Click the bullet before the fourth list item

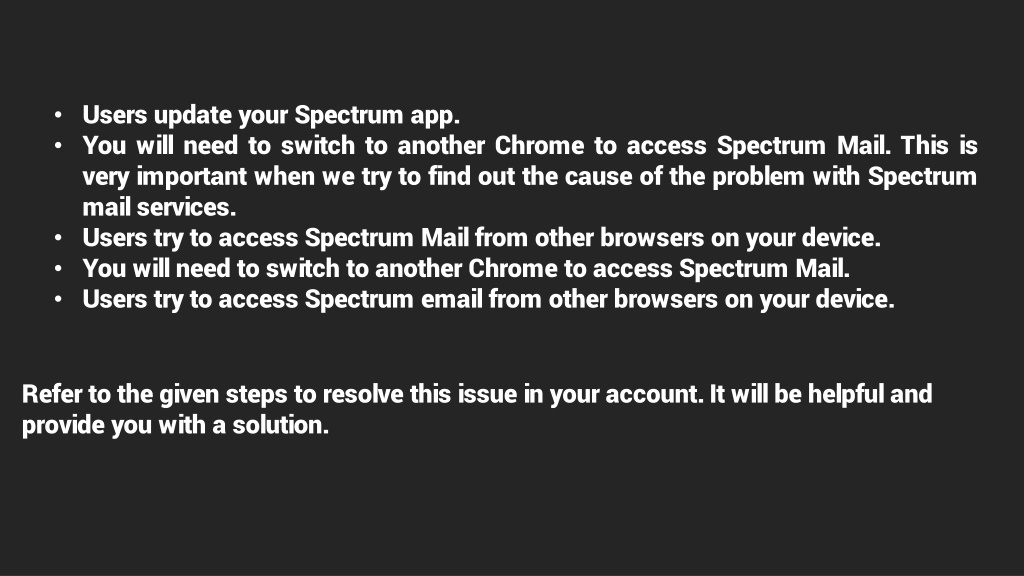coord(58,268)
